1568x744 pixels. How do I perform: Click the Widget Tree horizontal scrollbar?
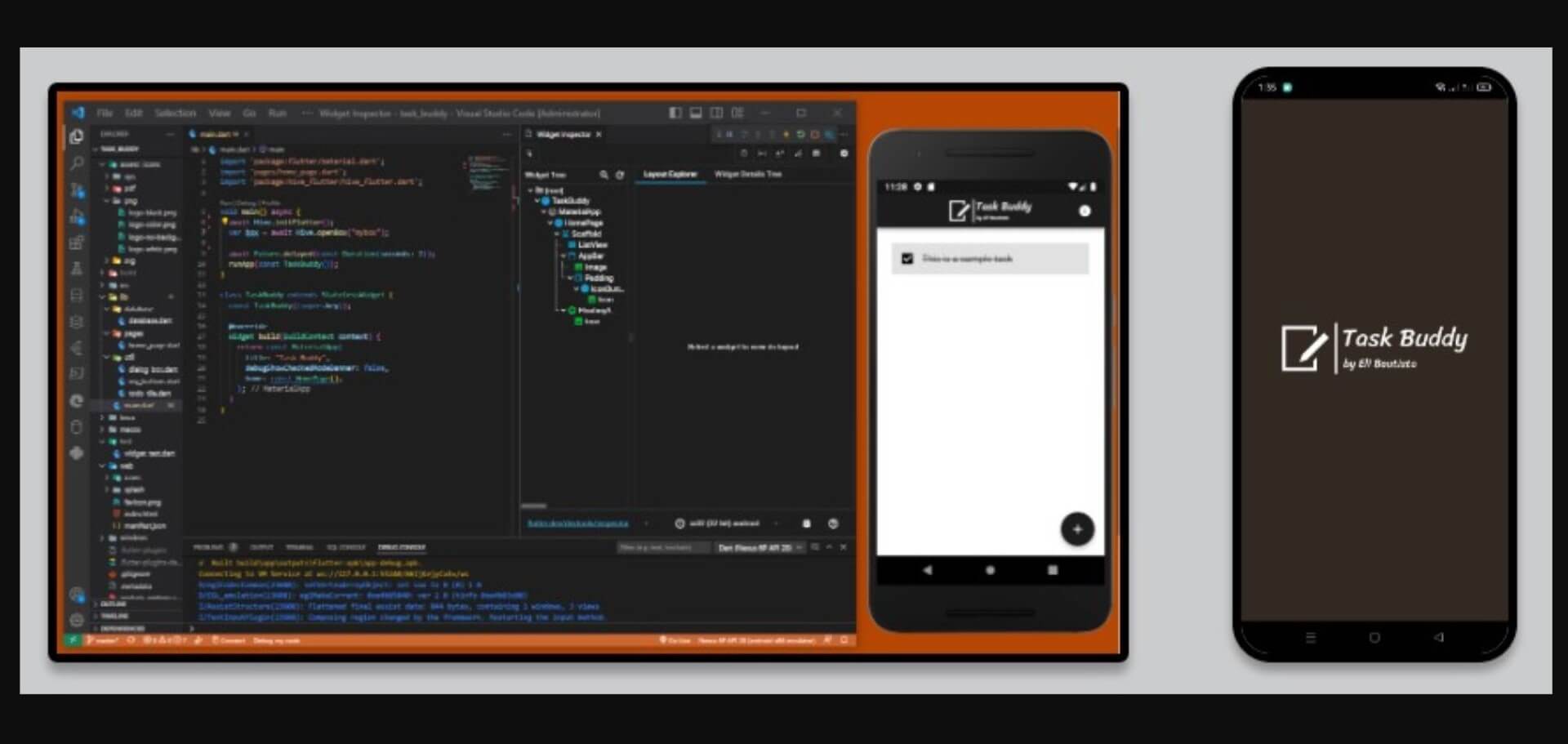coord(534,506)
